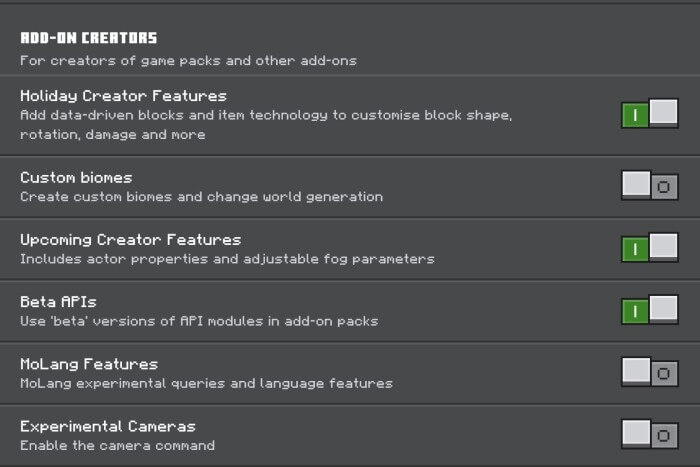Click the 'Use beta versions of API' description
Screen dimensions: 700x467
[199, 321]
